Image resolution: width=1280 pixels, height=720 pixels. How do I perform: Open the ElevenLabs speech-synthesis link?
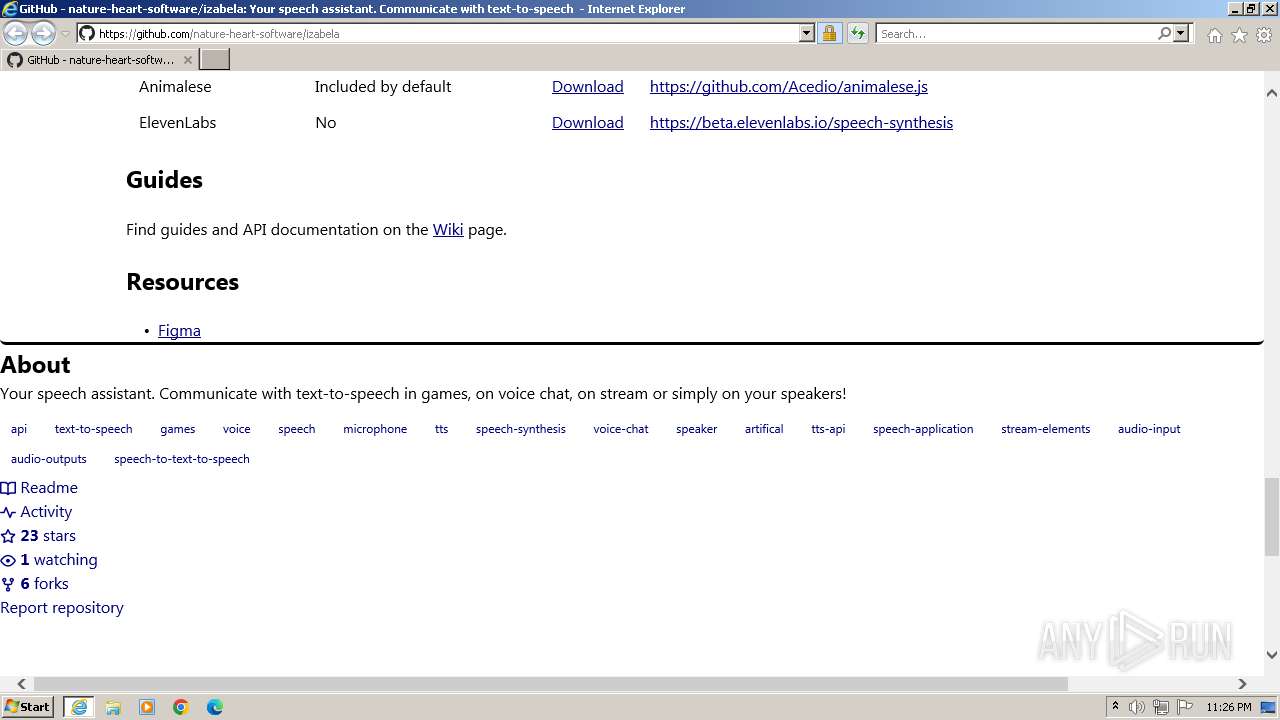[x=801, y=123]
